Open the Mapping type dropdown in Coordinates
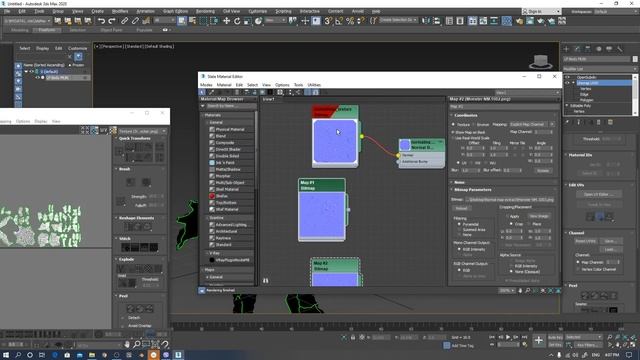Screen dimensions: 640x360 coord(532,124)
